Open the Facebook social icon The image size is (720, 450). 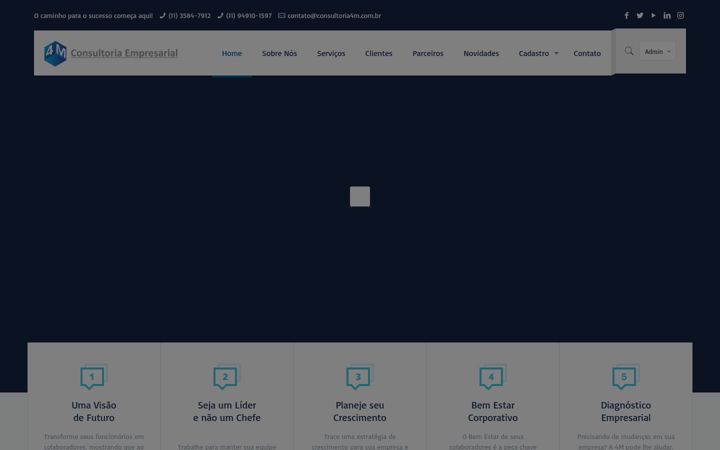coord(626,16)
